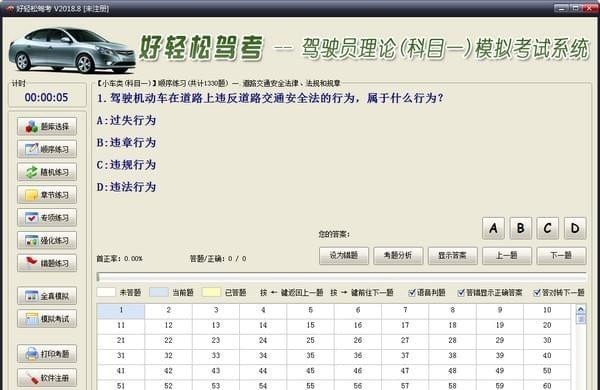Toggle 答对转下一题 checkbox
This screenshot has width=600, height=390.
tap(537, 293)
